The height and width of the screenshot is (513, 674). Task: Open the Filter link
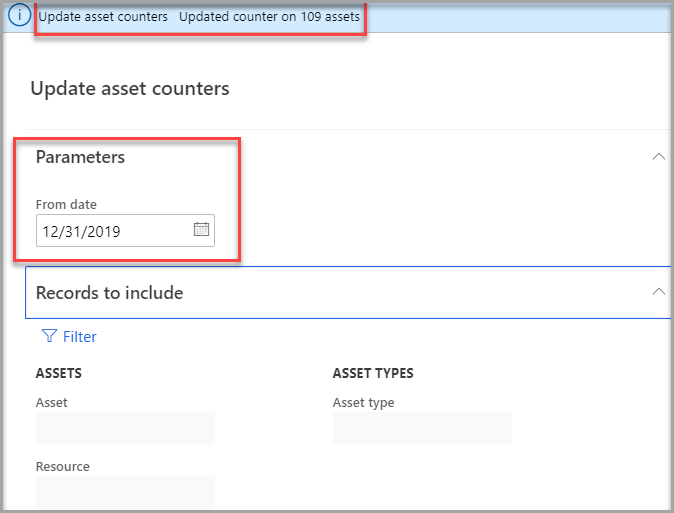[x=80, y=337]
